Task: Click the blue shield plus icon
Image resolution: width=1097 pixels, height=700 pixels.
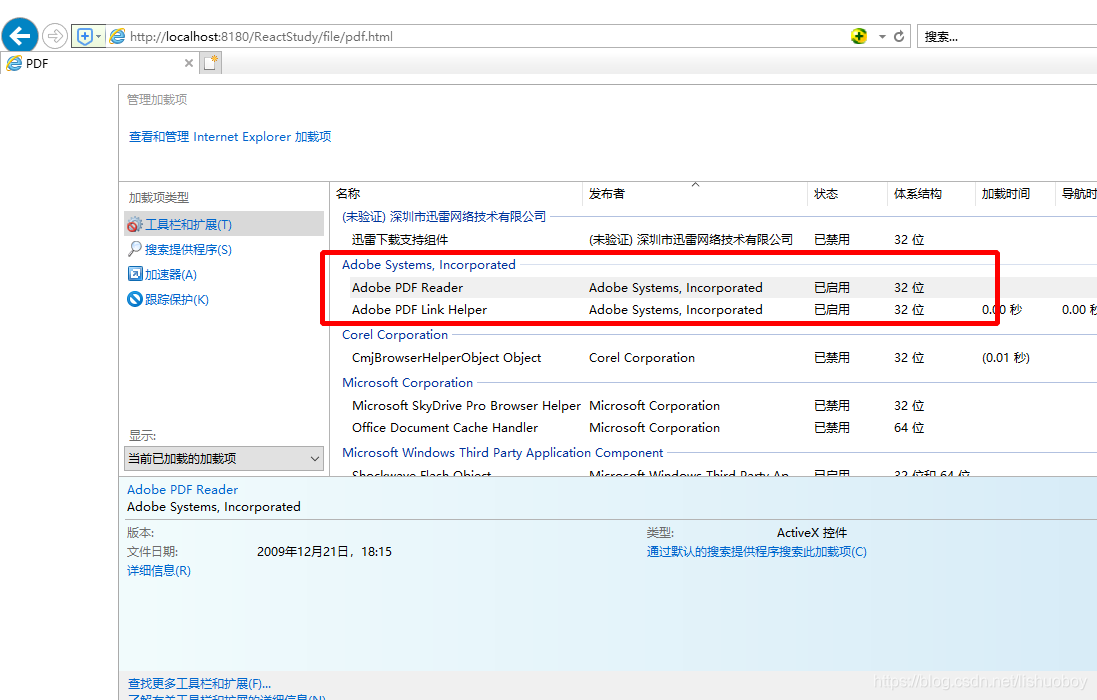Action: pos(85,36)
